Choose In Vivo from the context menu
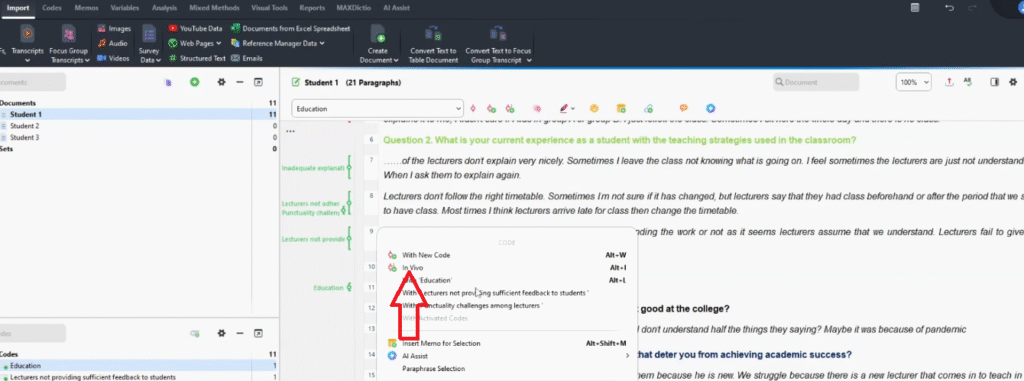1024x381 pixels. click(x=413, y=268)
